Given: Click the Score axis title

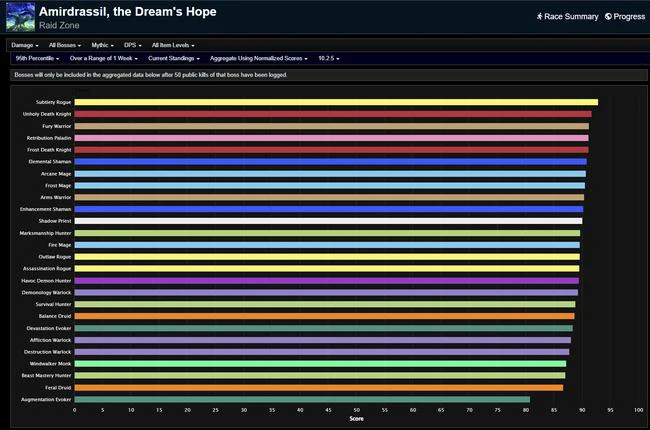Looking at the screenshot, I should point(357,419).
